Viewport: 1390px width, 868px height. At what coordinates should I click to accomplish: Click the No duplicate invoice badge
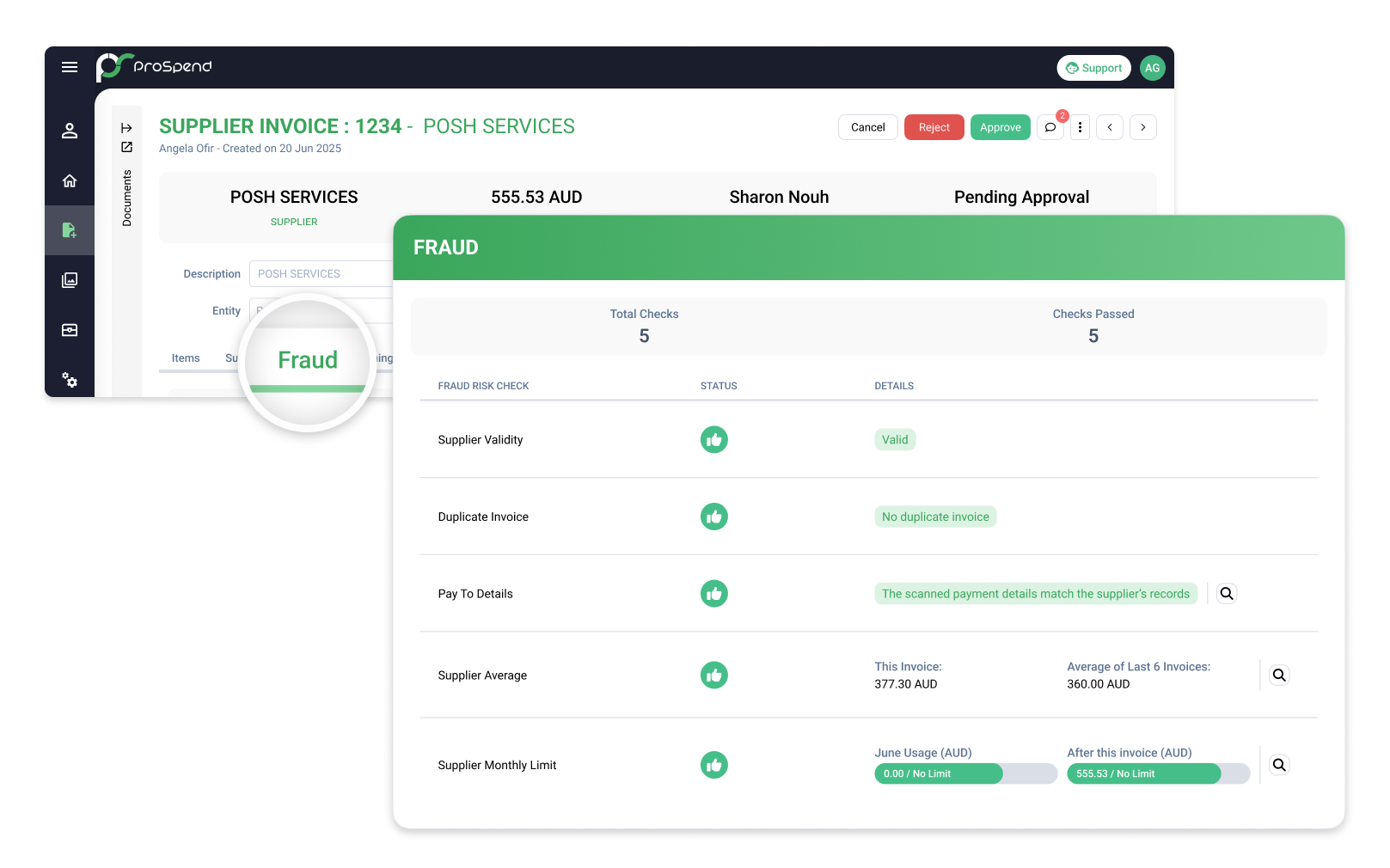pos(935,517)
